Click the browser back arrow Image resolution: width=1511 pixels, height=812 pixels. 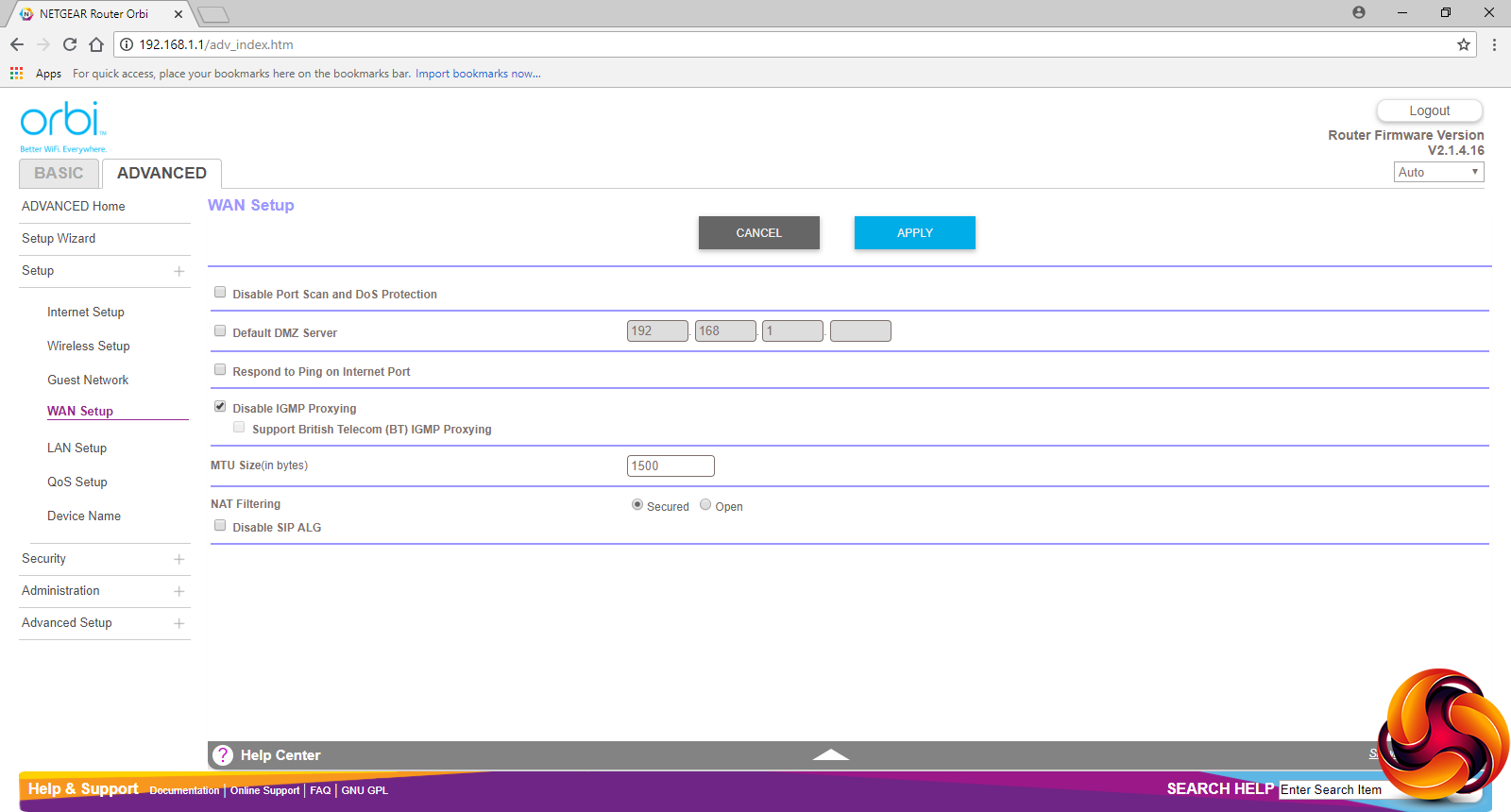(17, 44)
